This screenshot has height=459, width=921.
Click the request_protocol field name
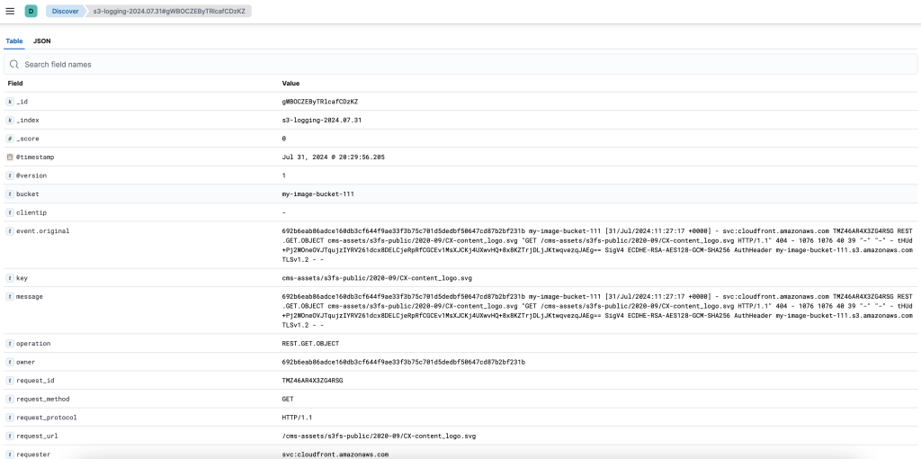[x=47, y=417]
